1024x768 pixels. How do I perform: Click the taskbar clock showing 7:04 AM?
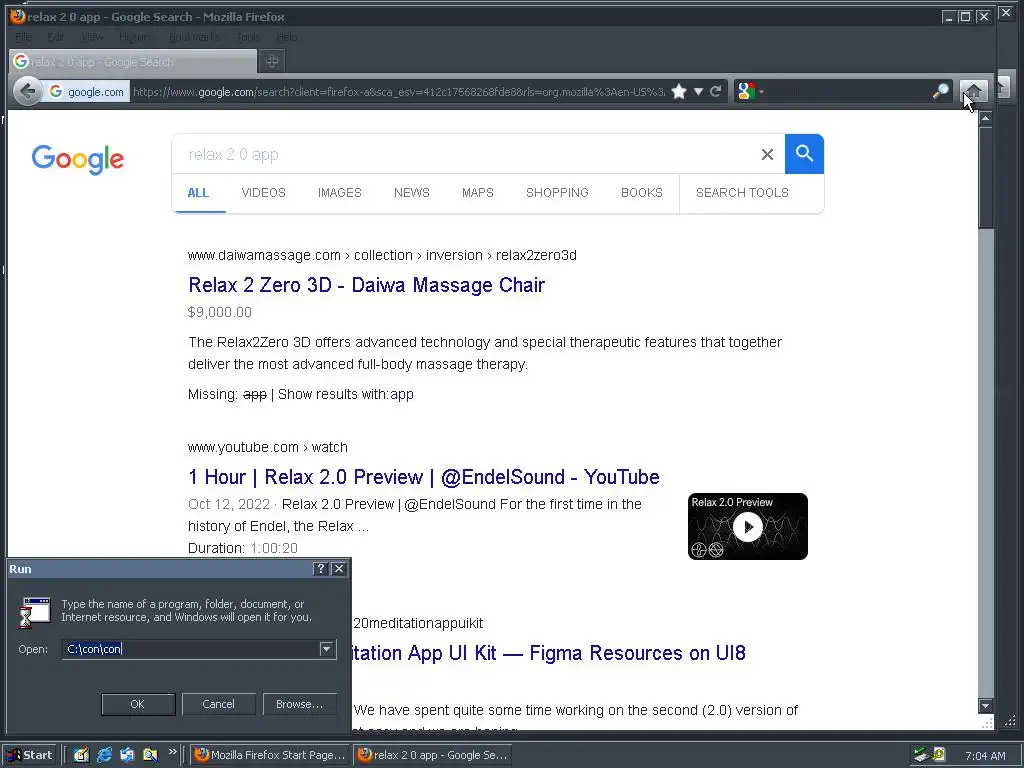point(985,756)
